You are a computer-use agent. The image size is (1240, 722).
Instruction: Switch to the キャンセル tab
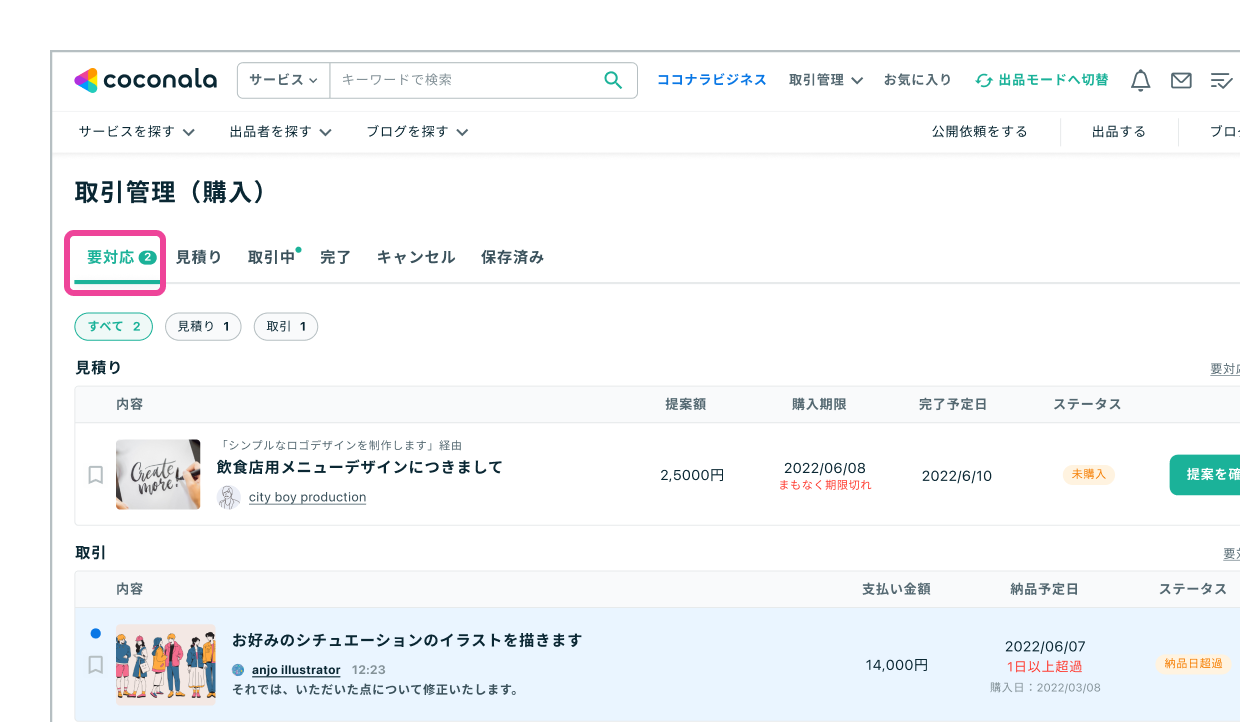click(x=415, y=257)
